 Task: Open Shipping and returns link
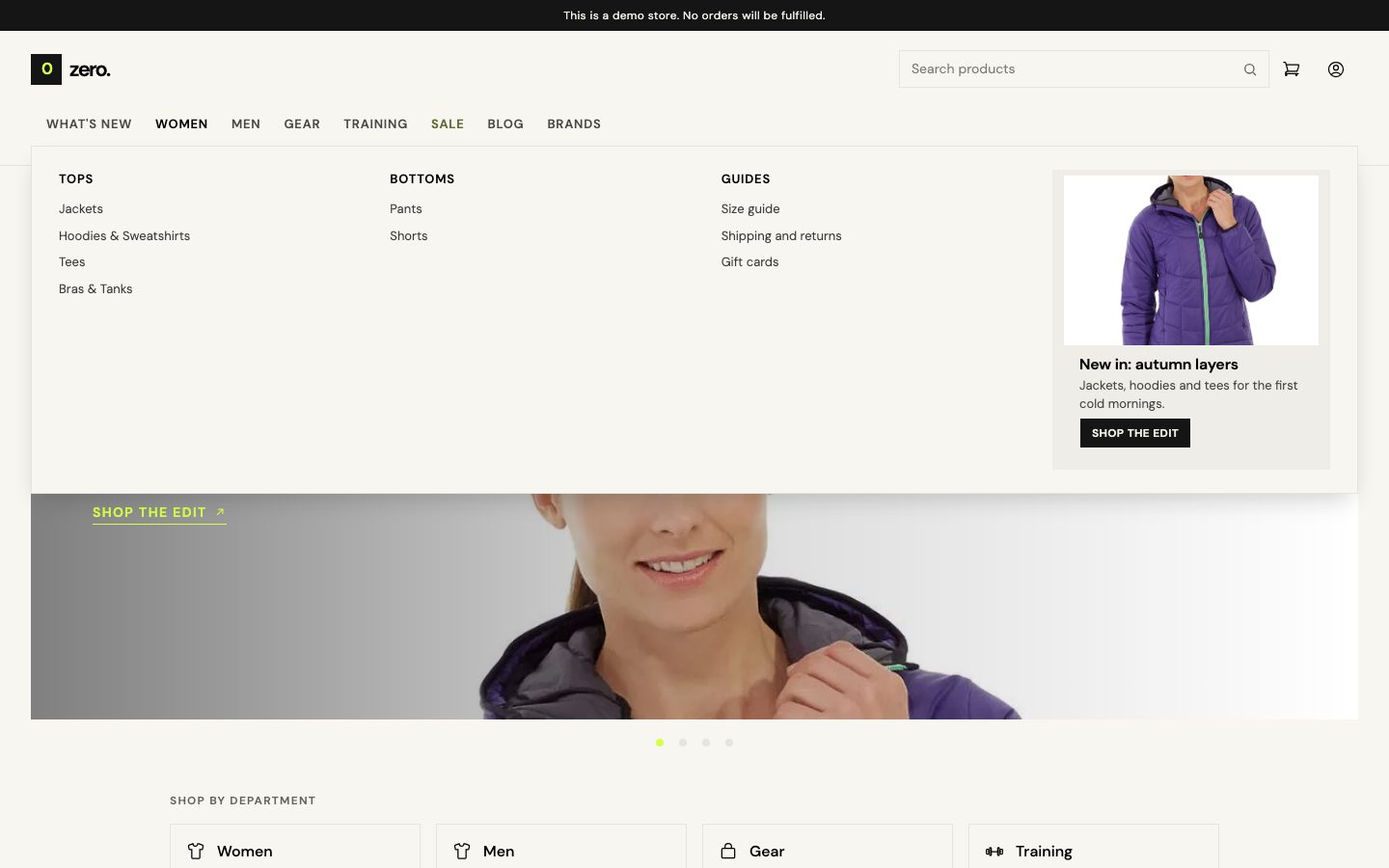781,235
